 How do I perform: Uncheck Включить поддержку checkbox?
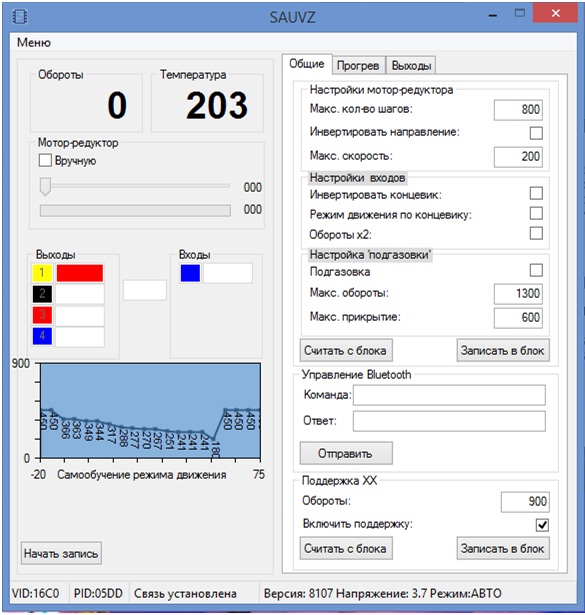pyautogui.click(x=542, y=525)
